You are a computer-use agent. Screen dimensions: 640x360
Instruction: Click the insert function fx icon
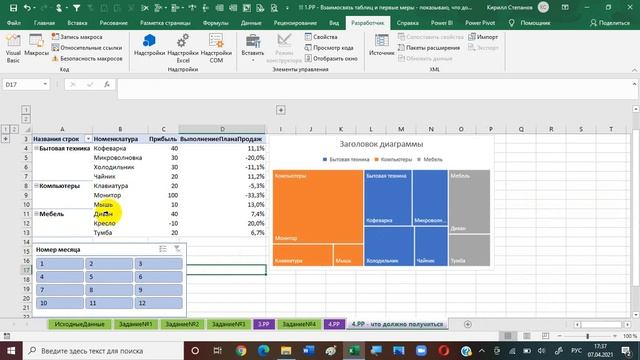pyautogui.click(x=107, y=84)
